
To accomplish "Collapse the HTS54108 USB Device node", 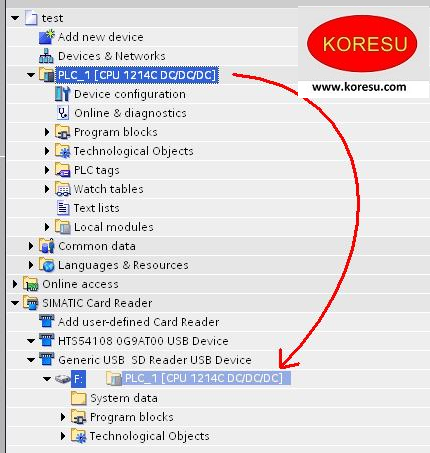I will coord(31,341).
